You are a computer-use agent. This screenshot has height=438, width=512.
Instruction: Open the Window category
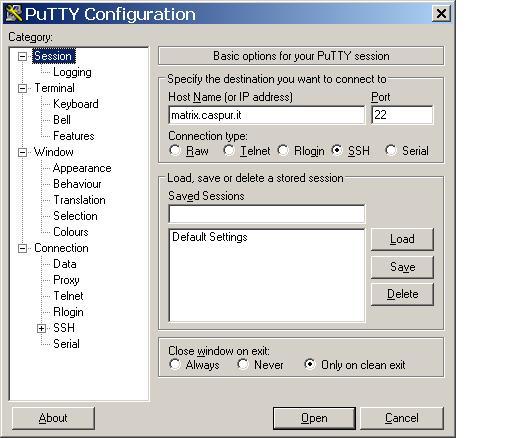point(54,152)
